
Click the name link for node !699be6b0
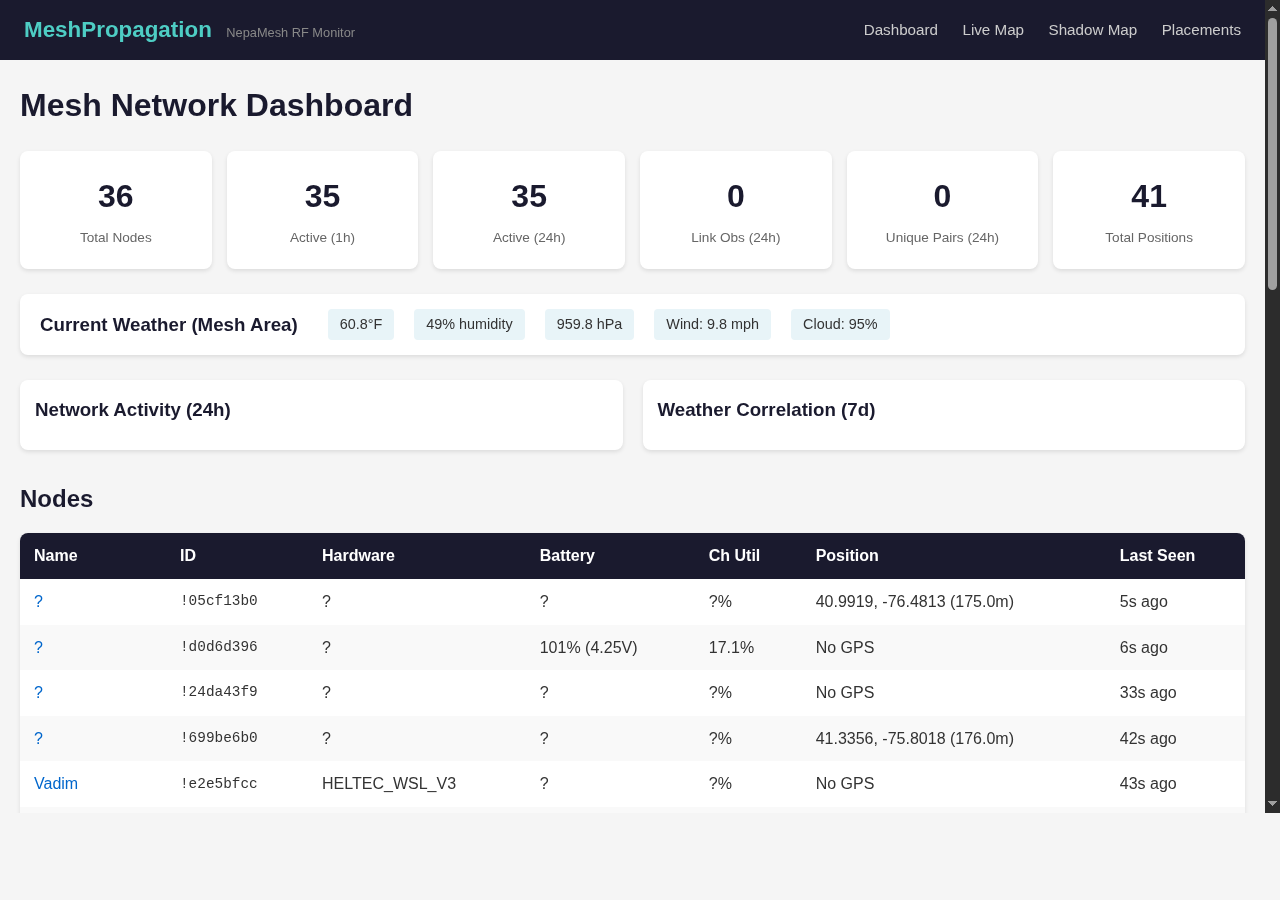pos(38,738)
